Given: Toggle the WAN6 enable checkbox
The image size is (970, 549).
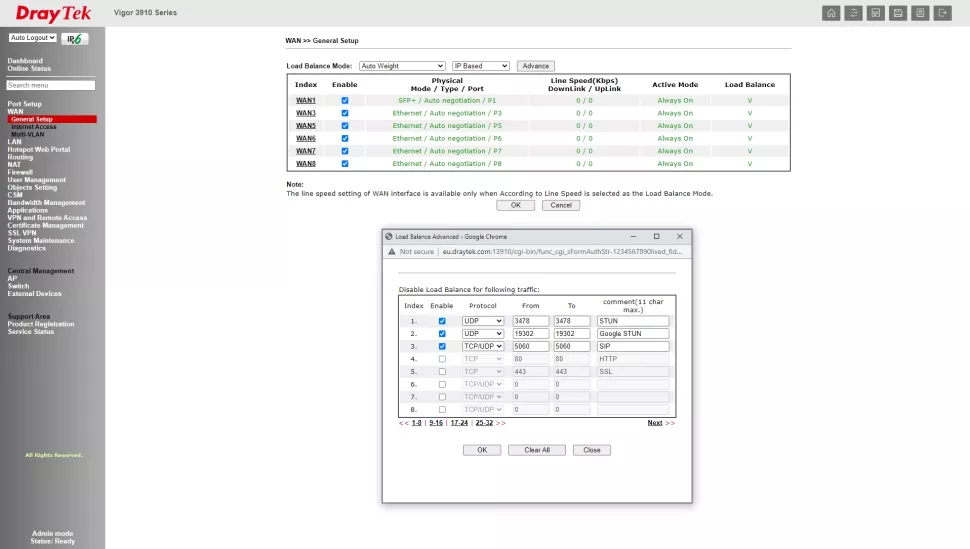Looking at the screenshot, I should tap(345, 139).
